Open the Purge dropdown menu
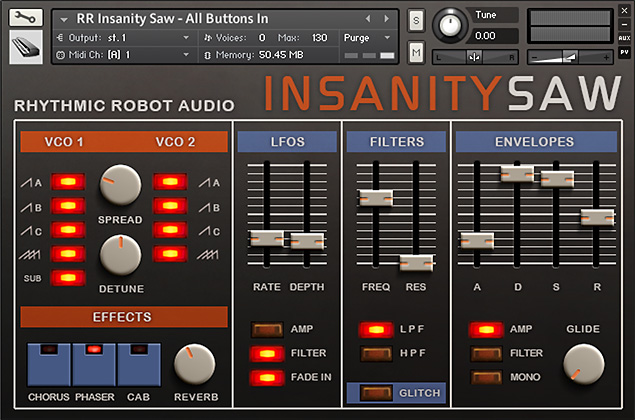635x420 pixels. pyautogui.click(x=367, y=38)
